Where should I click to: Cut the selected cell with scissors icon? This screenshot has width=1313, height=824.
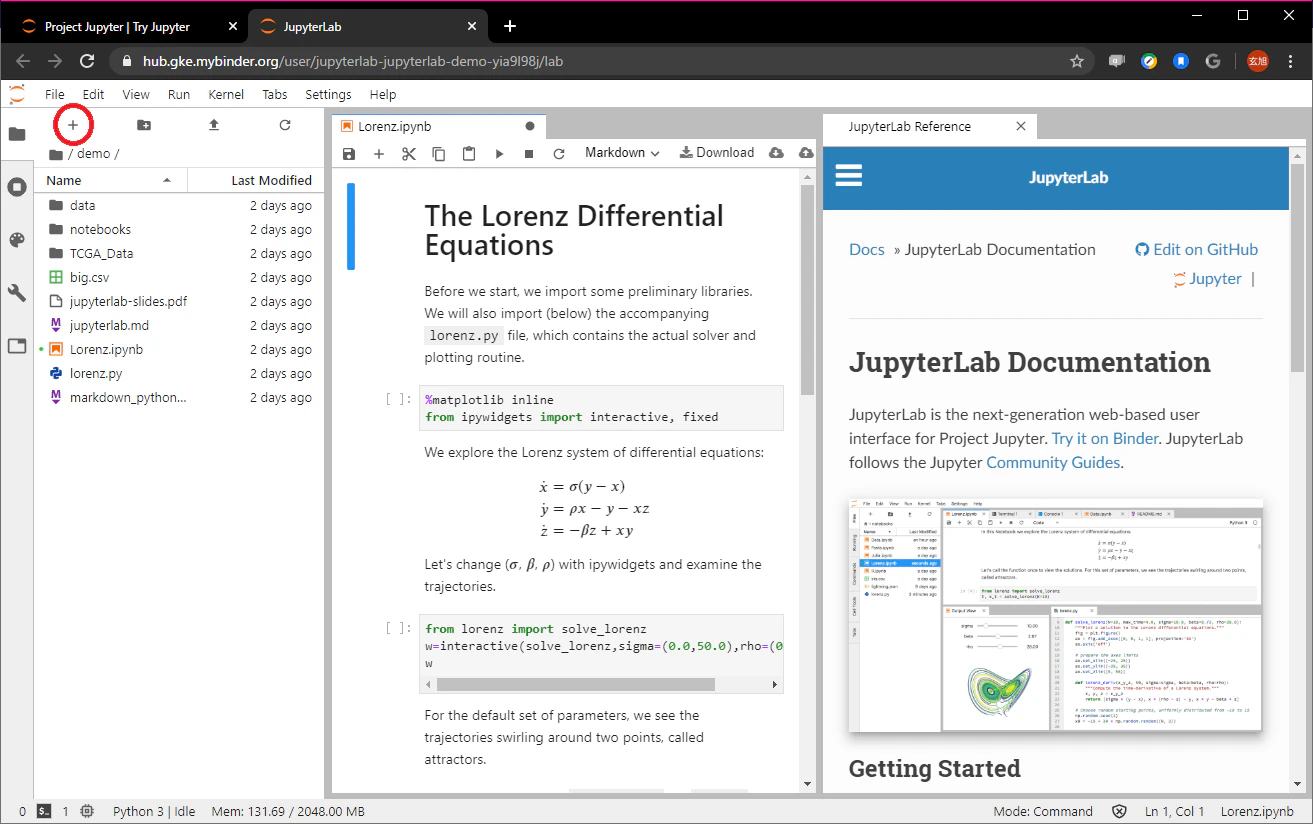tap(408, 153)
